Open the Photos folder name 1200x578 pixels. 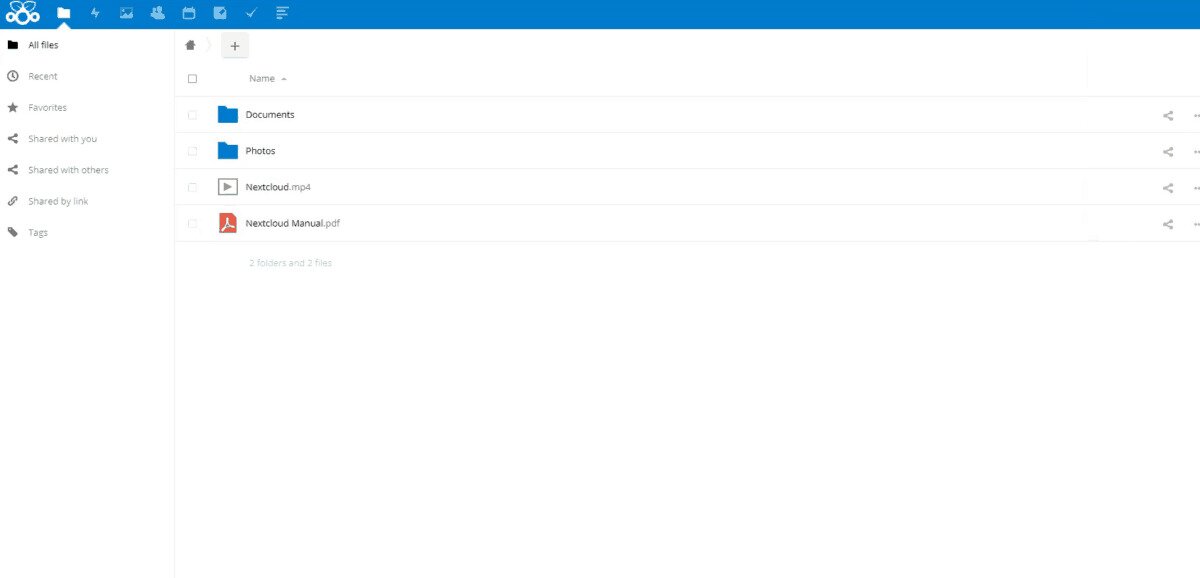(x=261, y=151)
